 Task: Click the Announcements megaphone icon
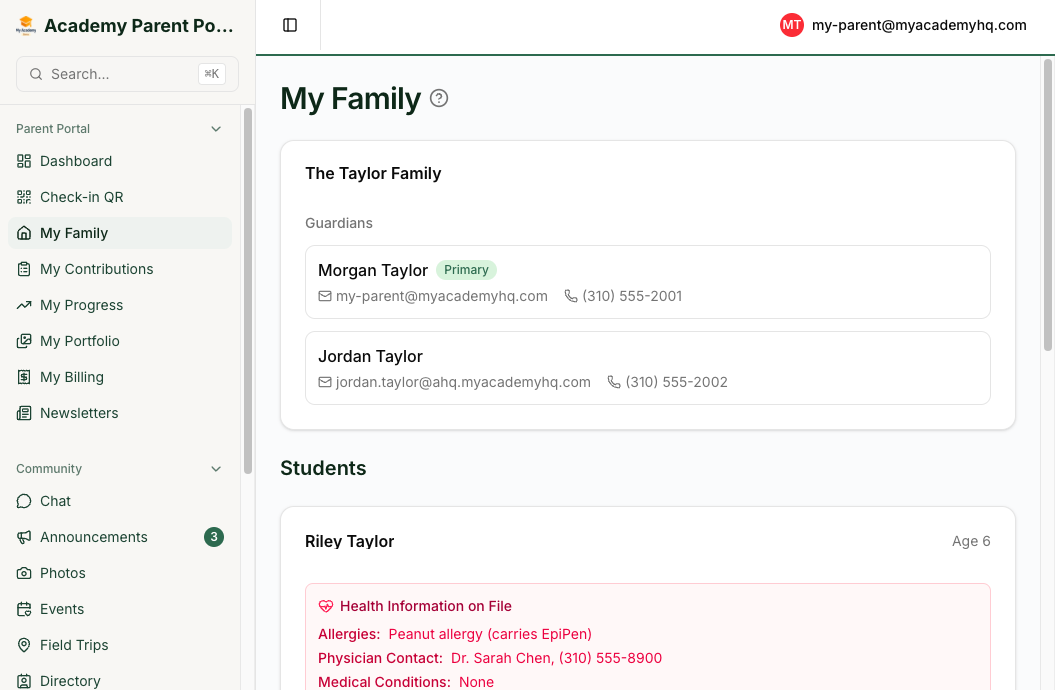pos(24,537)
